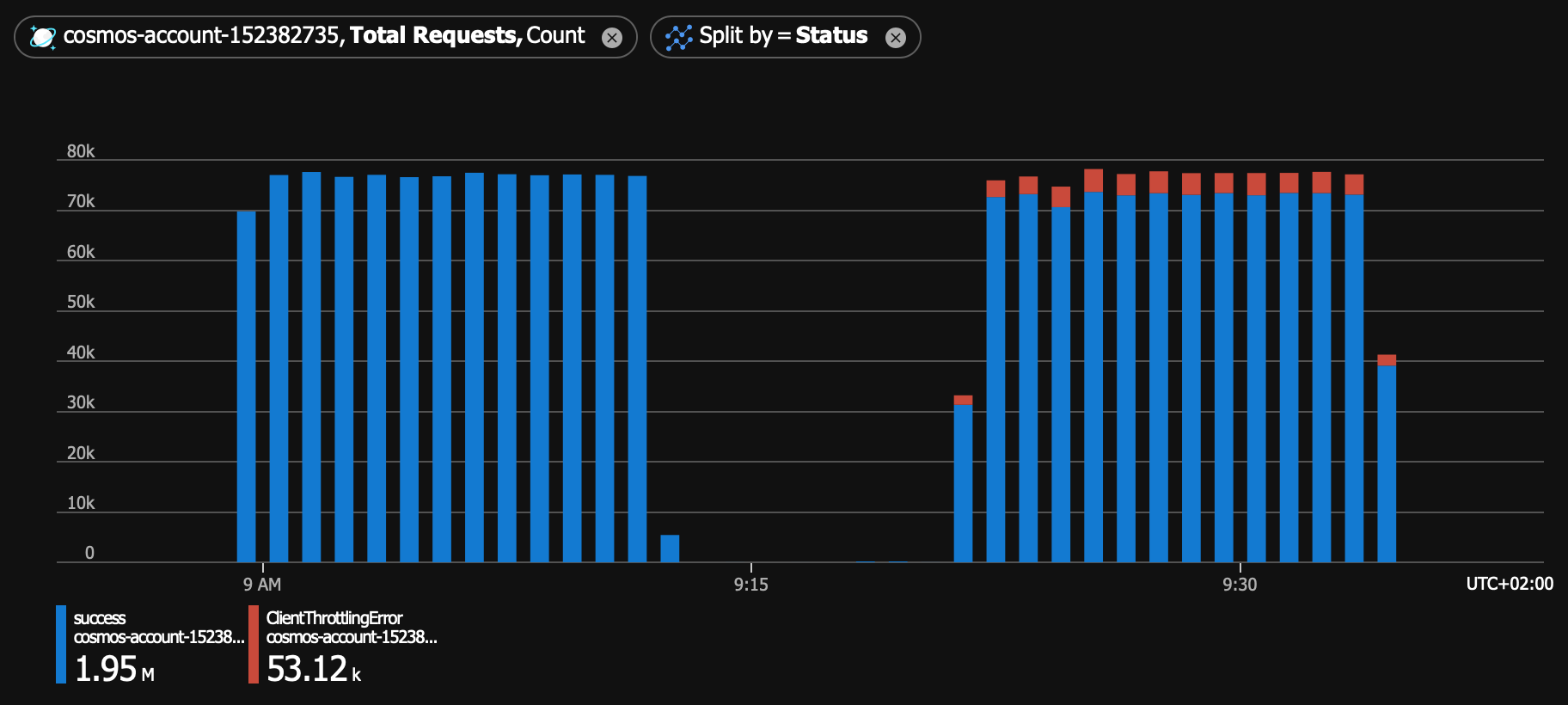Select the ClientThrottlingError legend label
The height and width of the screenshot is (705, 1568).
click(x=334, y=618)
